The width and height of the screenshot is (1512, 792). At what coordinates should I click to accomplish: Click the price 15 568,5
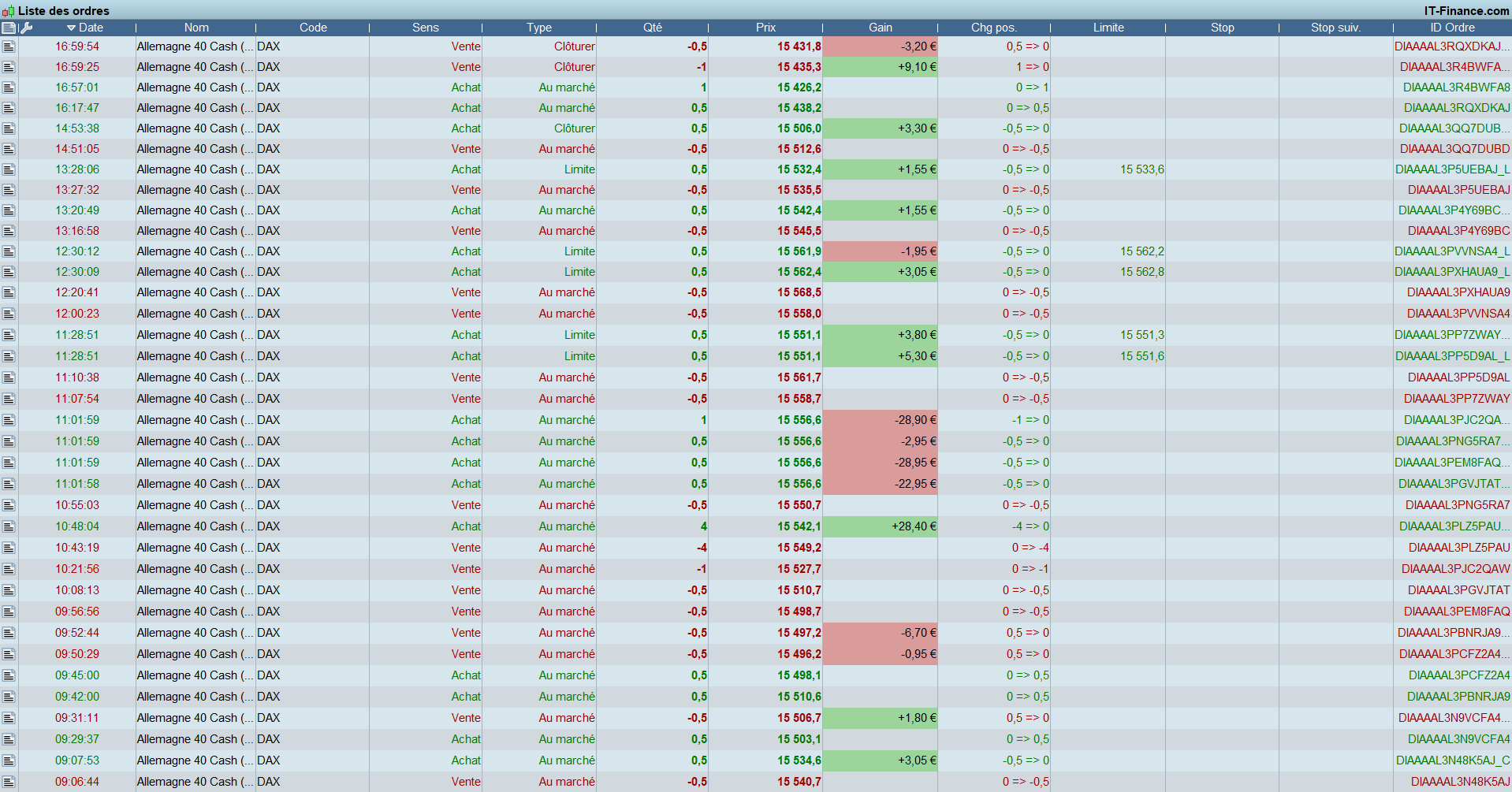pyautogui.click(x=799, y=292)
